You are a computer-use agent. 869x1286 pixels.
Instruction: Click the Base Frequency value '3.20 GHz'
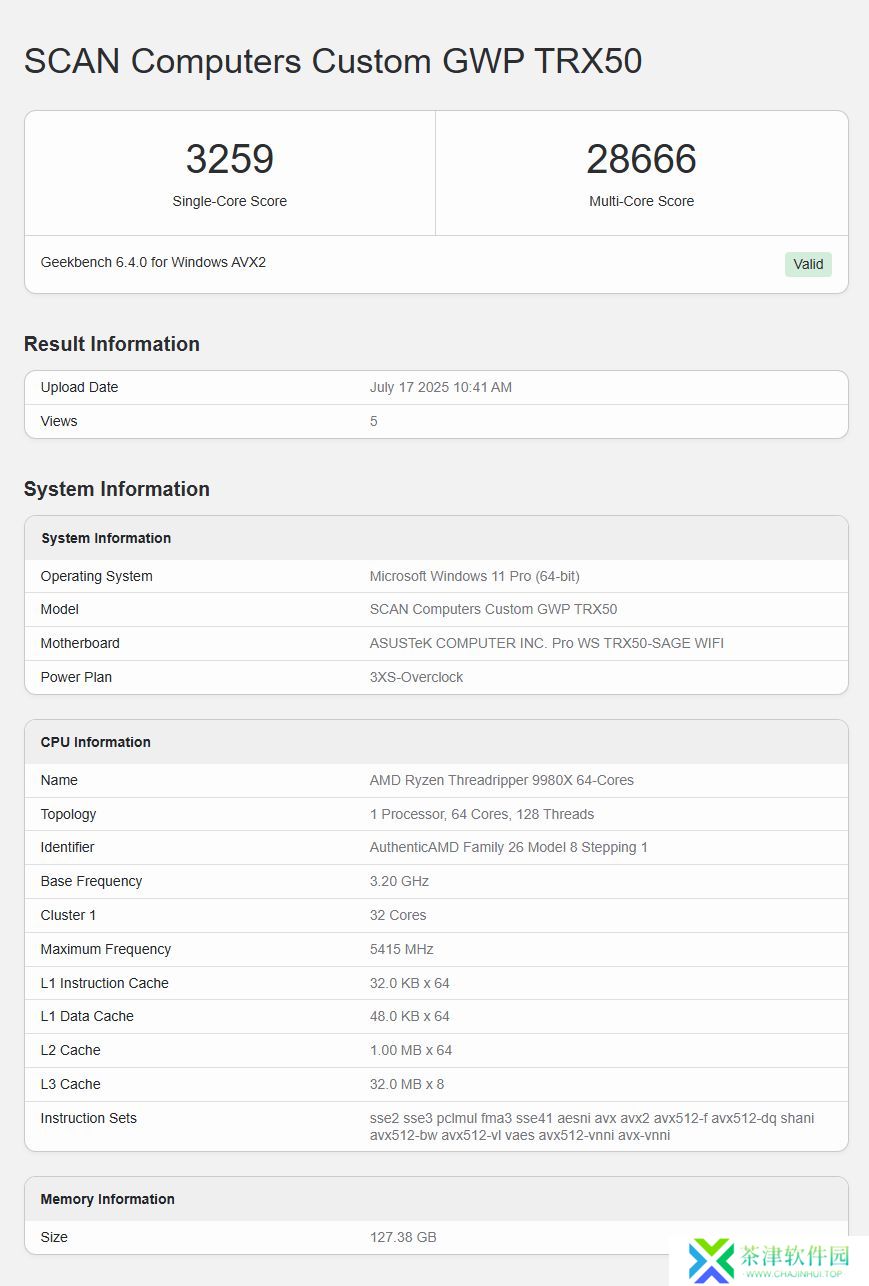pos(399,881)
